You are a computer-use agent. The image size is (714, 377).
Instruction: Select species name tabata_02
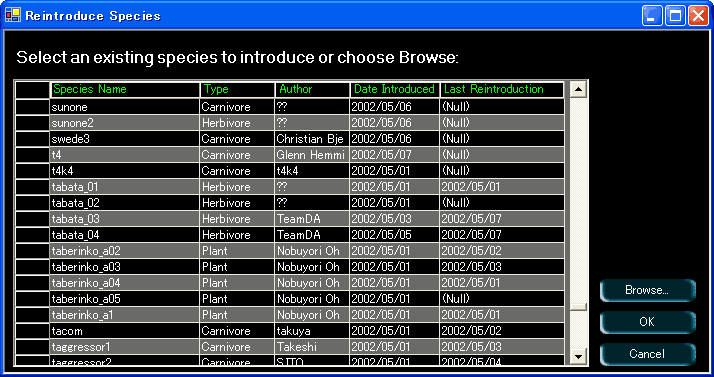tap(125, 203)
